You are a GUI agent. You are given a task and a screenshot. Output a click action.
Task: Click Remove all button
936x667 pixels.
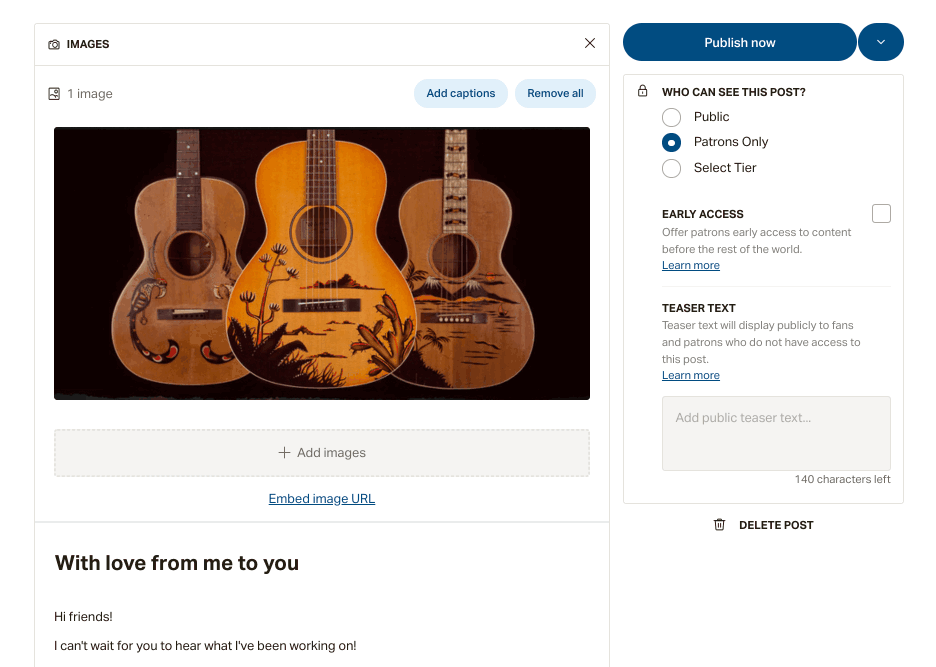coord(555,93)
